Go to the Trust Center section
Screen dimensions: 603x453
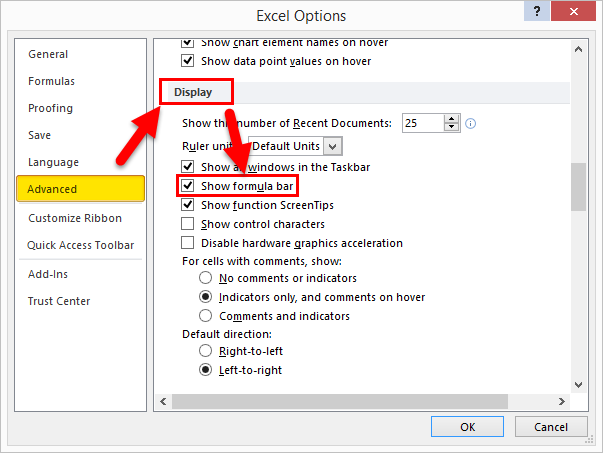coord(59,301)
